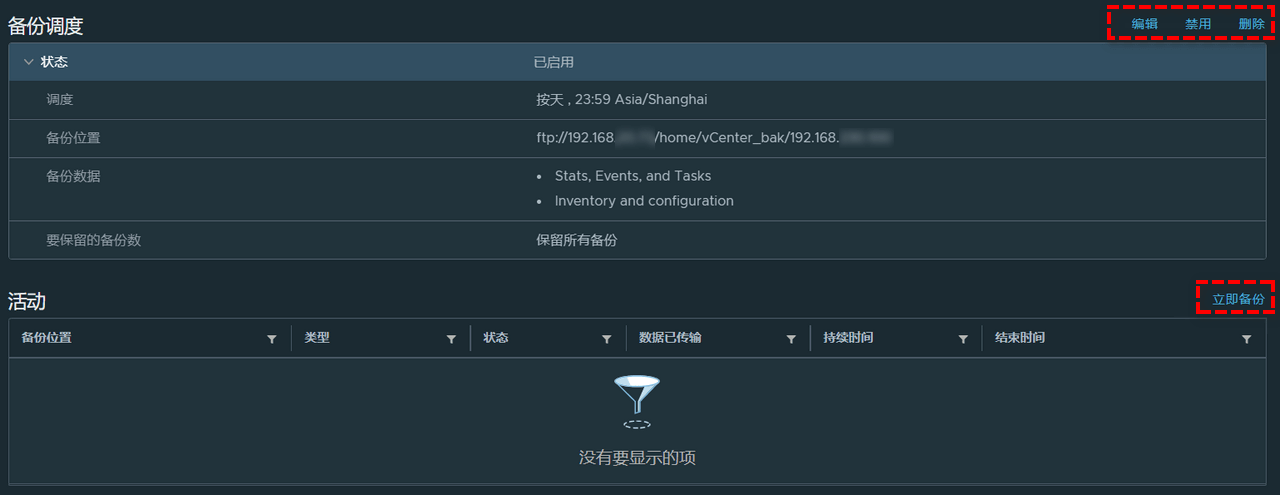The height and width of the screenshot is (495, 1280).
Task: Sort by 备份位置 column header
Action: pos(46,338)
